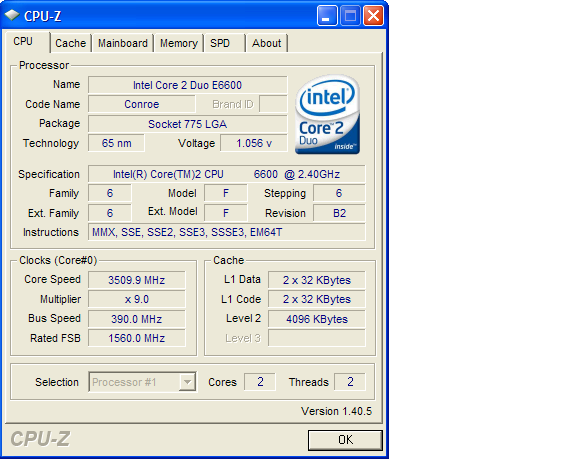Image resolution: width=576 pixels, height=460 pixels.
Task: Select the Bus Speed value 390.0 MHz
Action: coord(137,319)
